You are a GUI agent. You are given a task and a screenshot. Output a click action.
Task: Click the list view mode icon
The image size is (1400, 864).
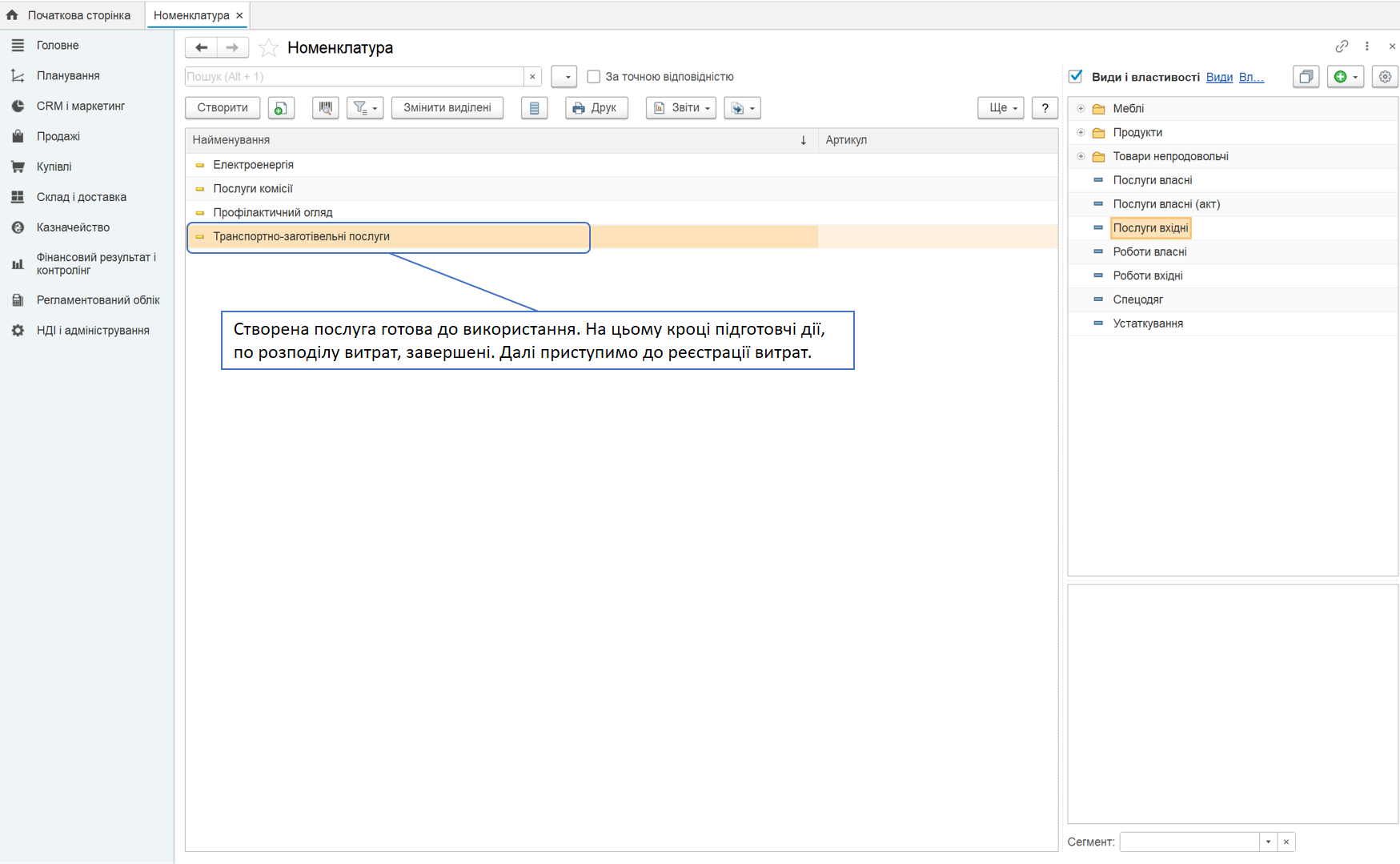click(534, 108)
